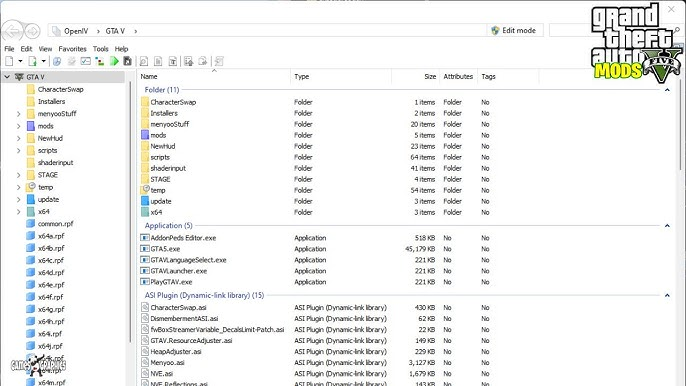Click the purple mods folder icon in file list

pos(145,135)
